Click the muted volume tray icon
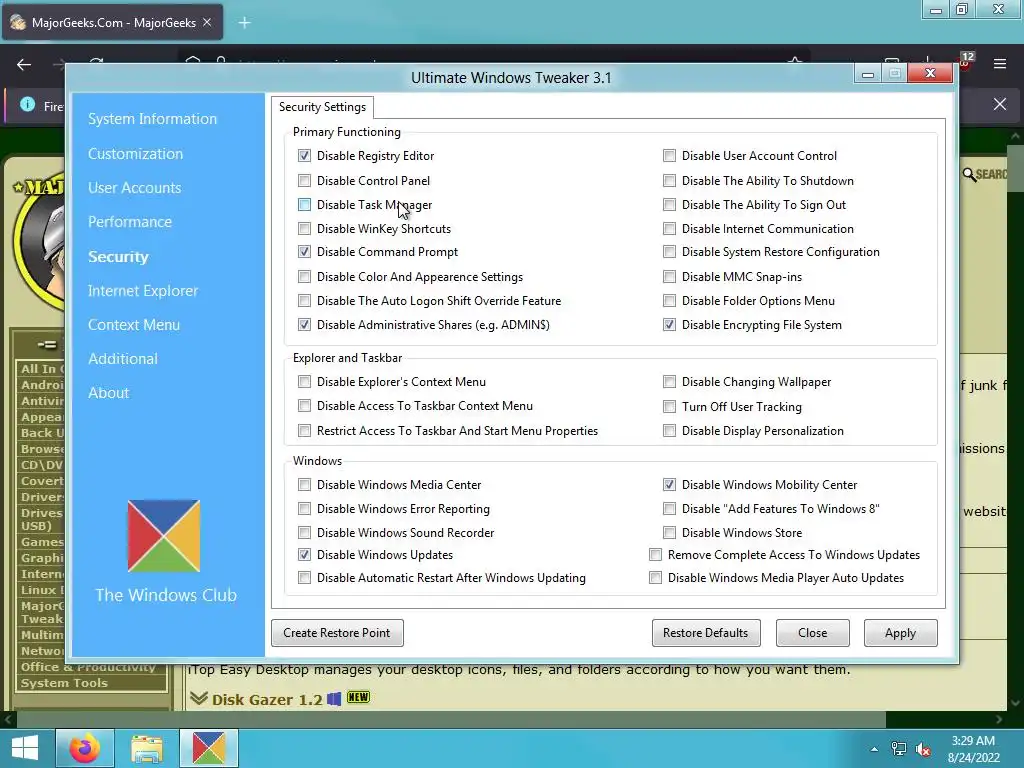The width and height of the screenshot is (1024, 768). click(x=923, y=749)
